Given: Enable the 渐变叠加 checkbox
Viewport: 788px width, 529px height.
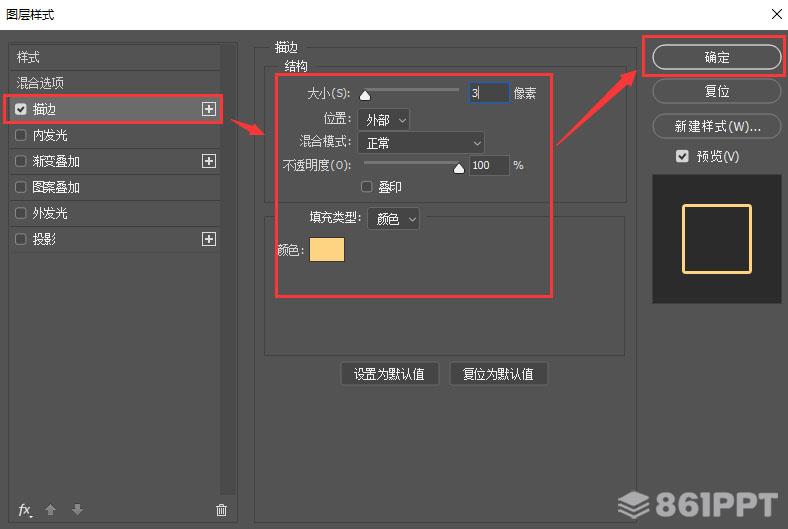Looking at the screenshot, I should (21, 161).
